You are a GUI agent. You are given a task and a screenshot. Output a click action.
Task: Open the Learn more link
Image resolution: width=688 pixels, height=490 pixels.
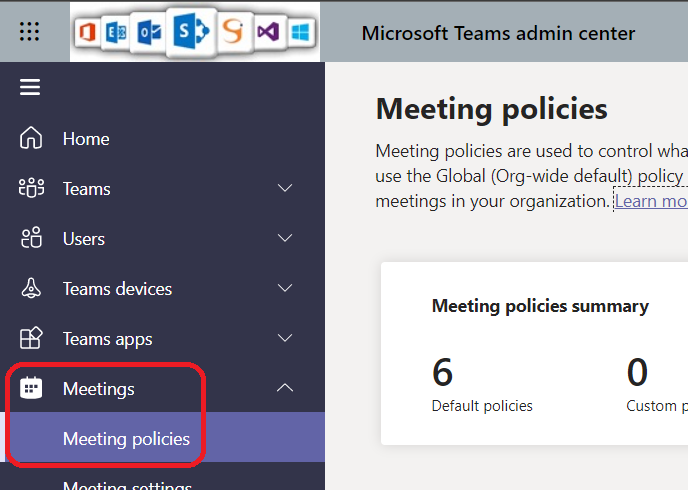[650, 201]
